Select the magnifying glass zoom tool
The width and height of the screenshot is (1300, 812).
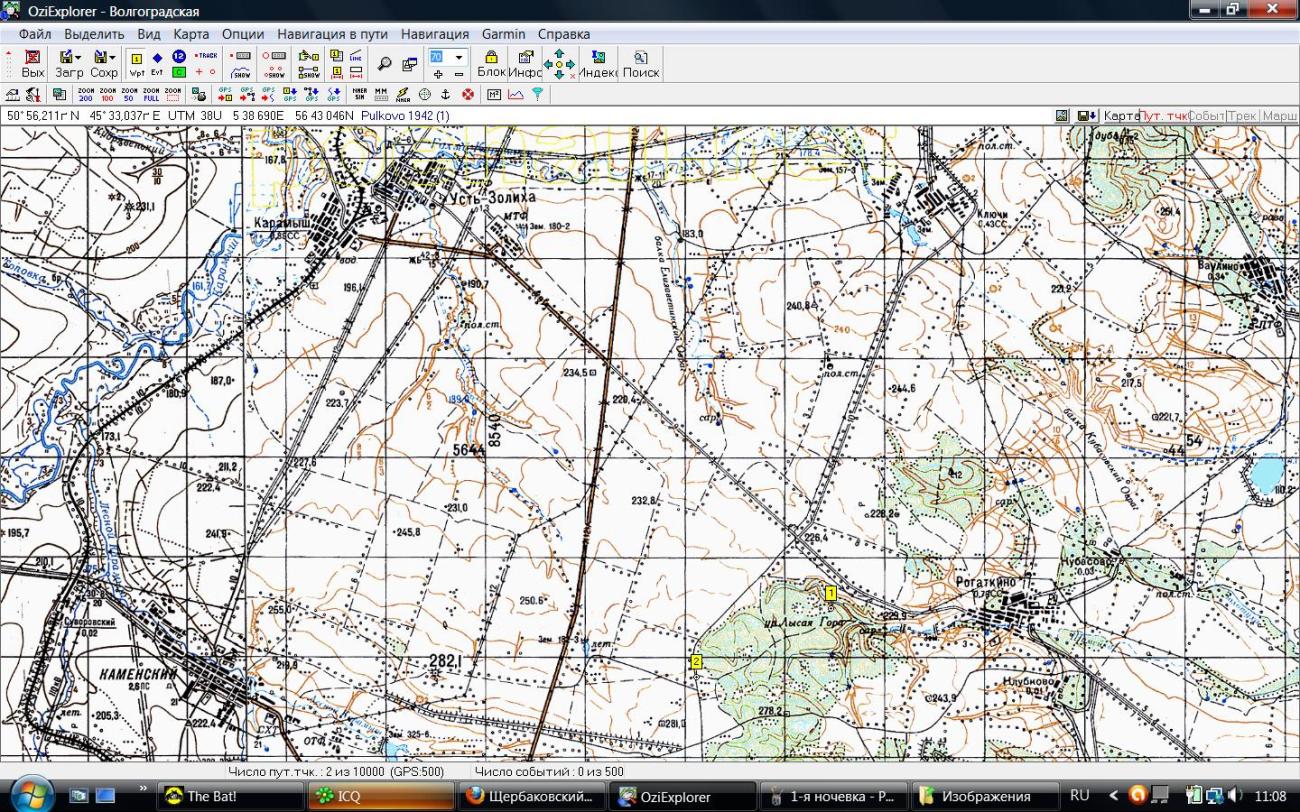pyautogui.click(x=385, y=64)
